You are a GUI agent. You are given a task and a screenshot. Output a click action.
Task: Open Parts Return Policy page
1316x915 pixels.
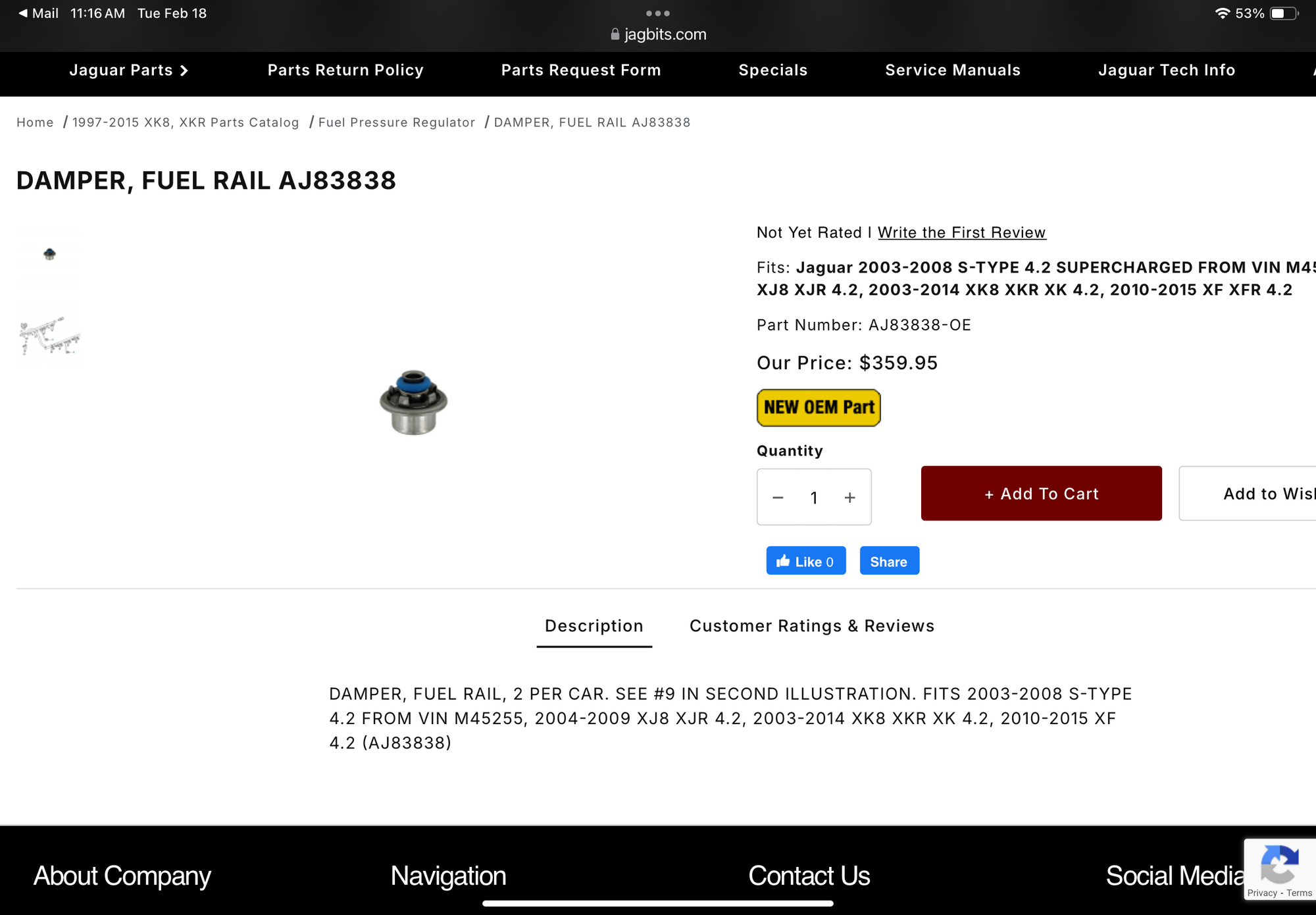(x=345, y=70)
